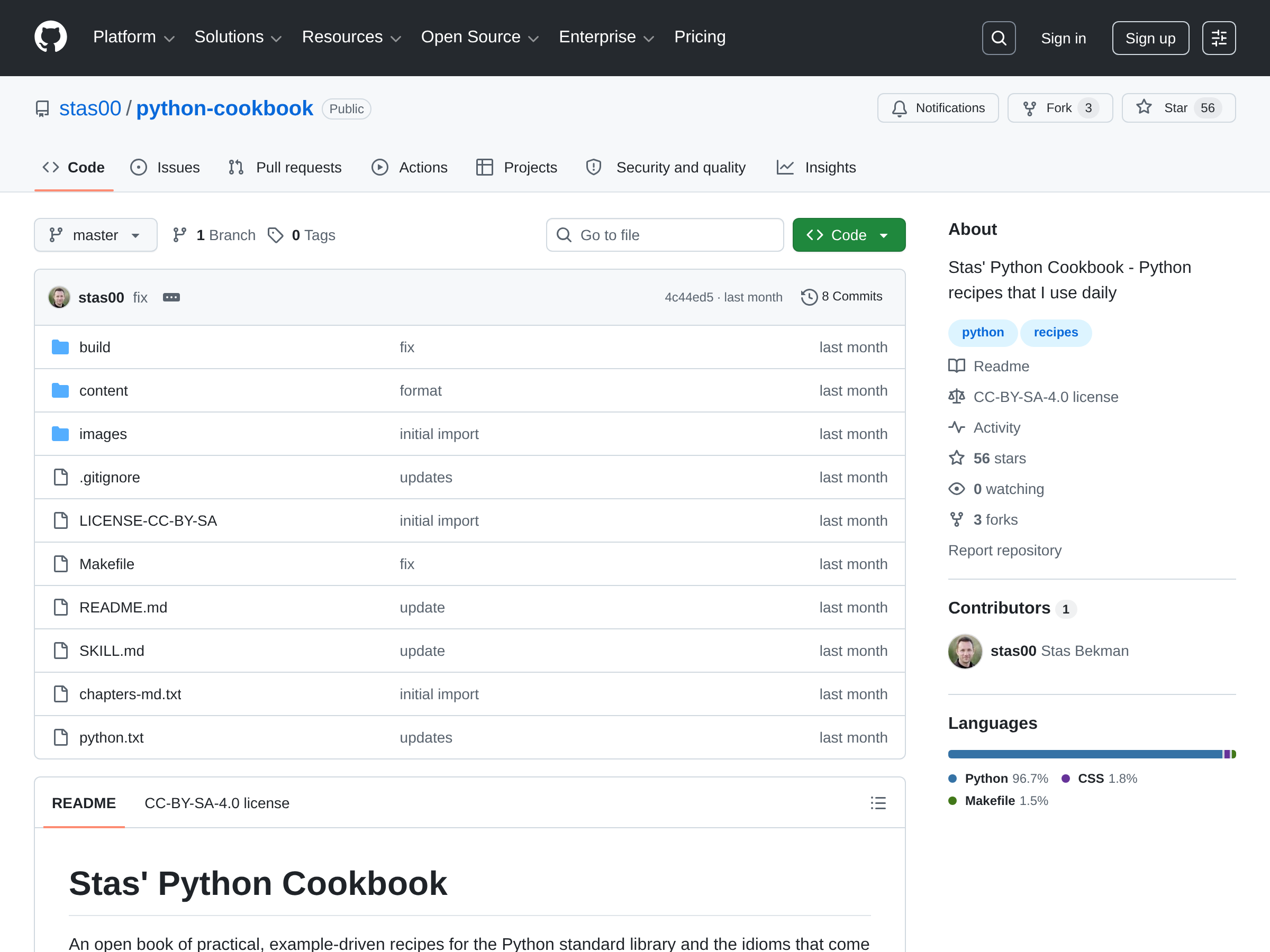Screen dimensions: 1270x952
Task: Click the python topic tag
Action: tap(982, 333)
